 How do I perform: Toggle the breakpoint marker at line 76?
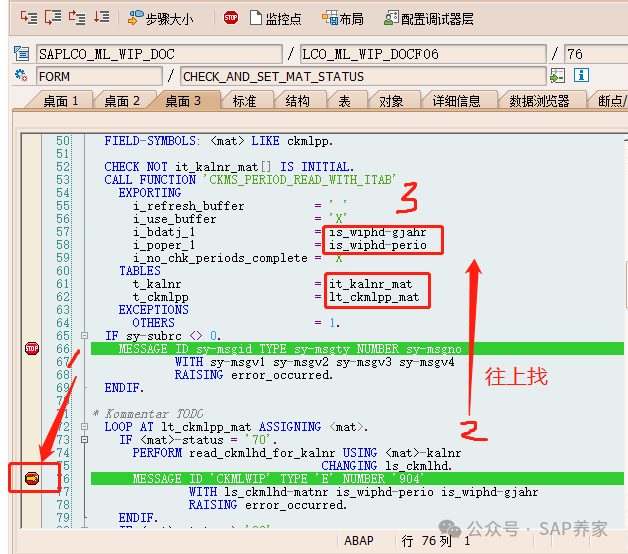point(32,478)
